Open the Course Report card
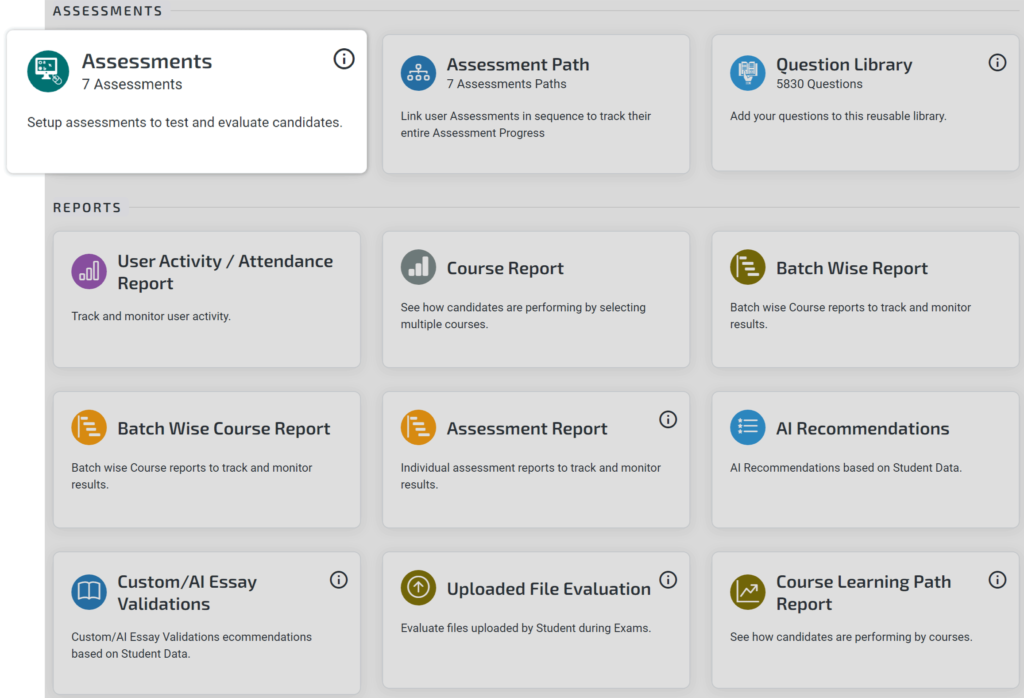This screenshot has height=698, width=1024. [x=535, y=300]
